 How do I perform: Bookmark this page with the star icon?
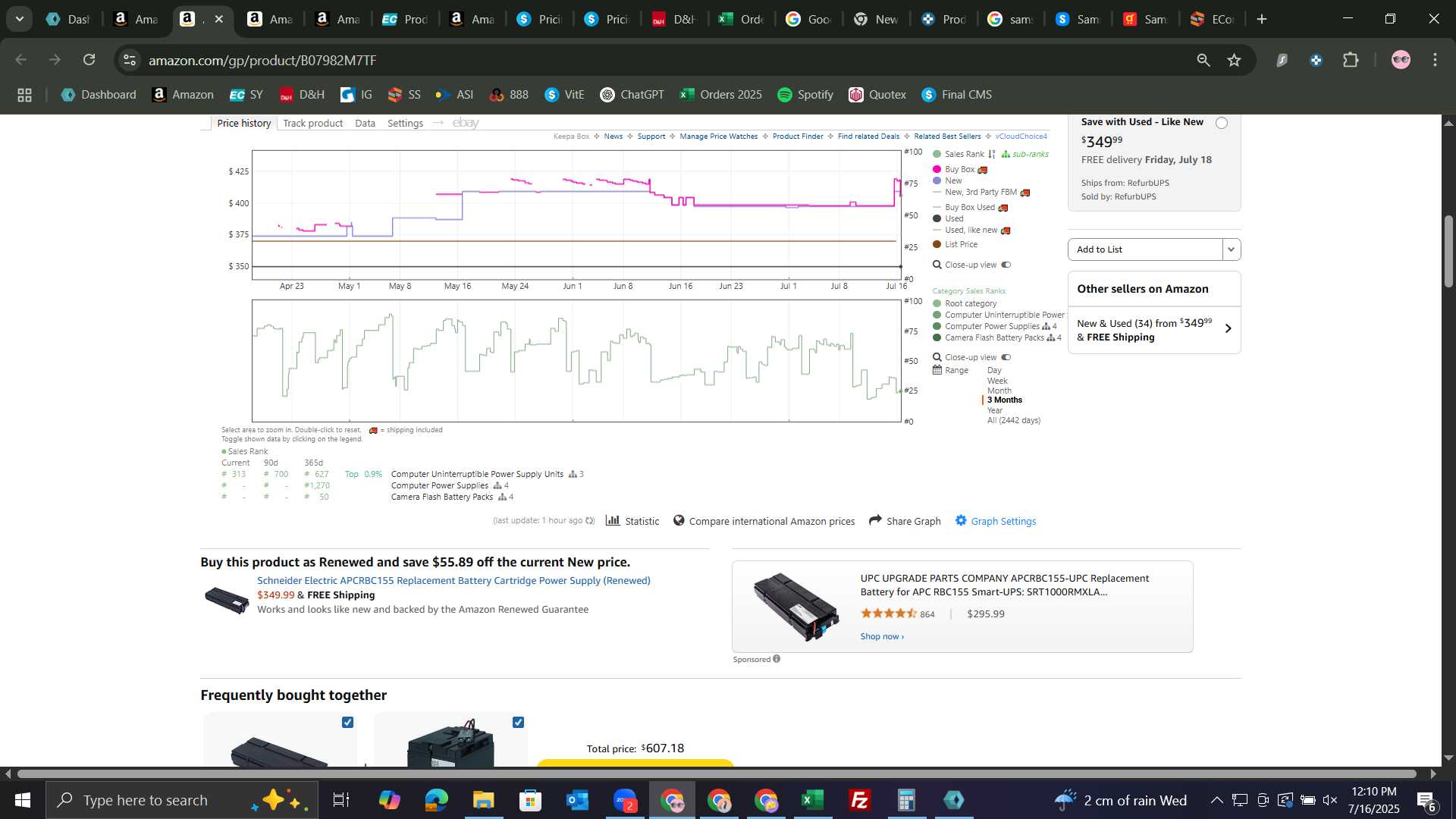pyautogui.click(x=1235, y=60)
